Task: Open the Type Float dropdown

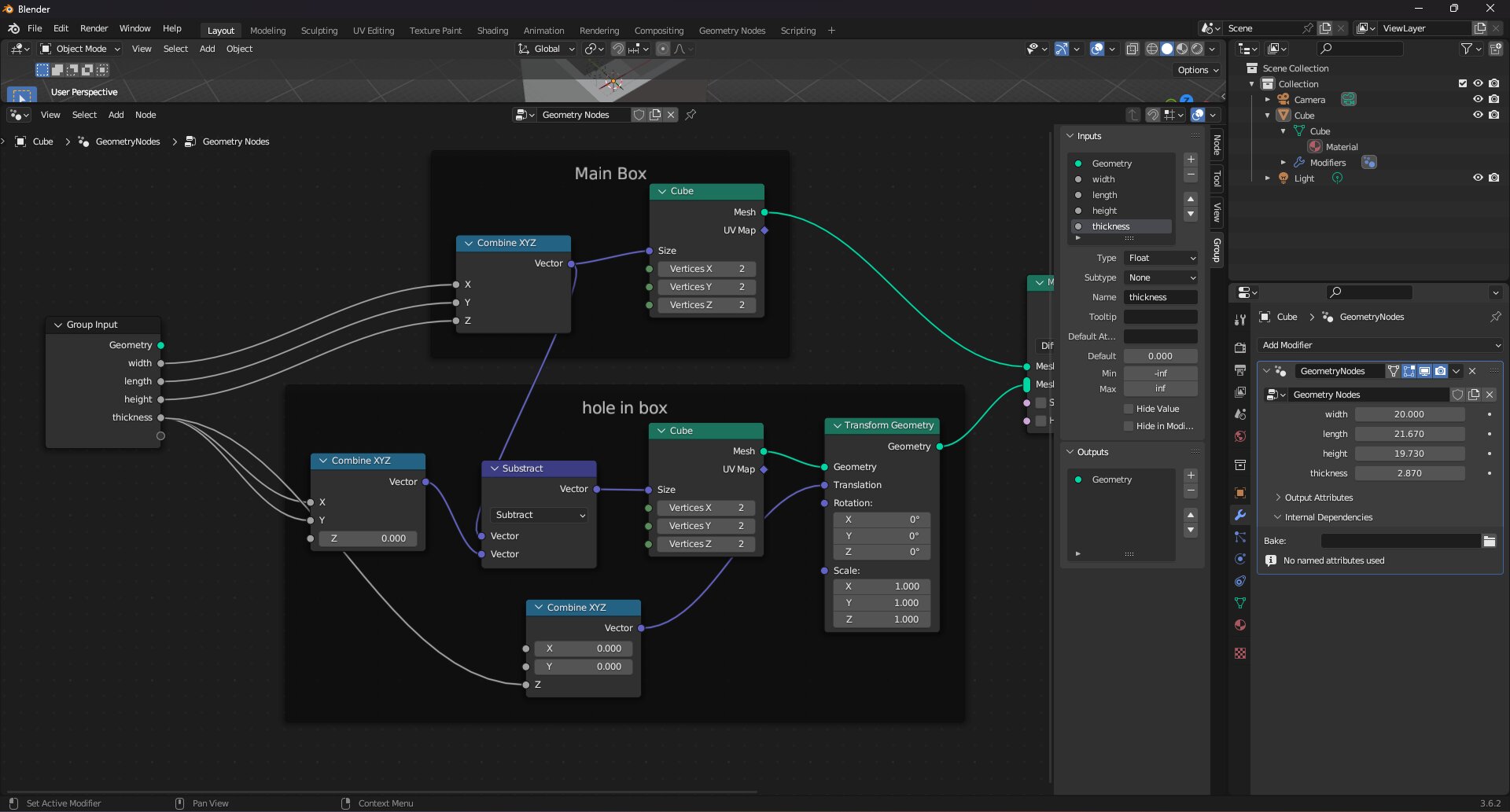Action: [1161, 258]
